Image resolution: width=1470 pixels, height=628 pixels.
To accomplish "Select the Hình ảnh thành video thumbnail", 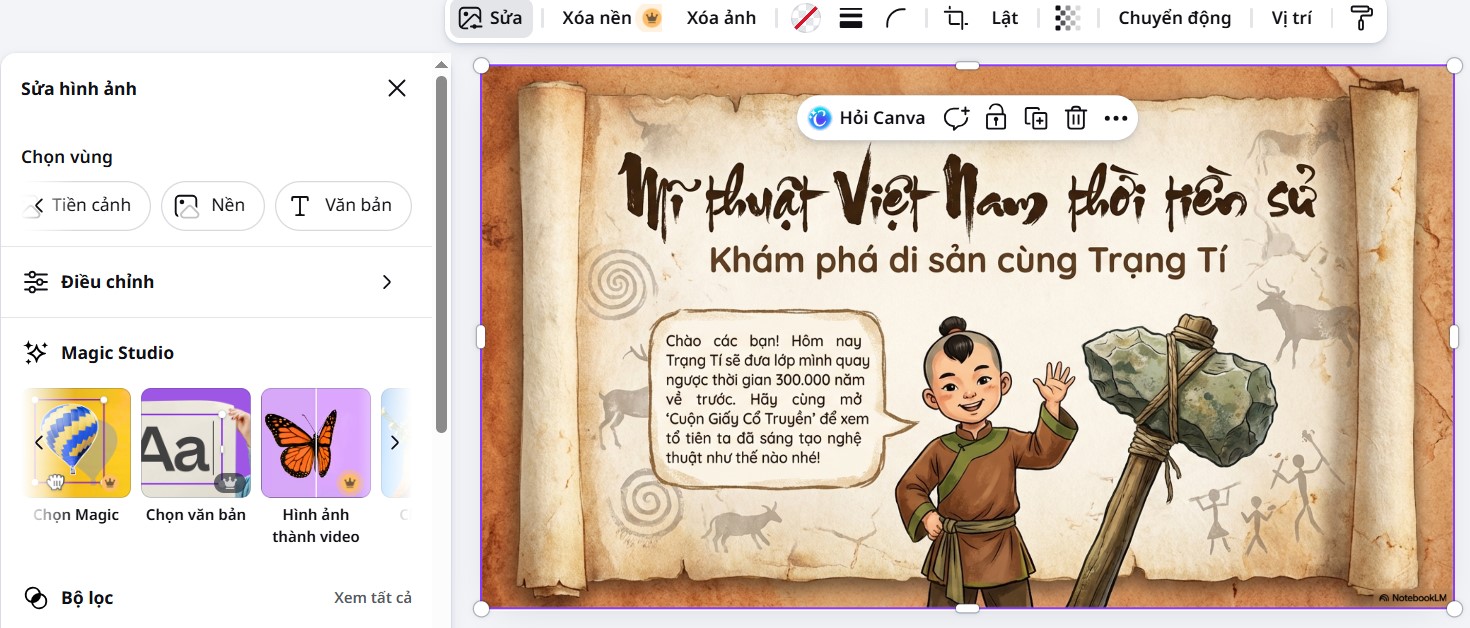I will pyautogui.click(x=316, y=442).
